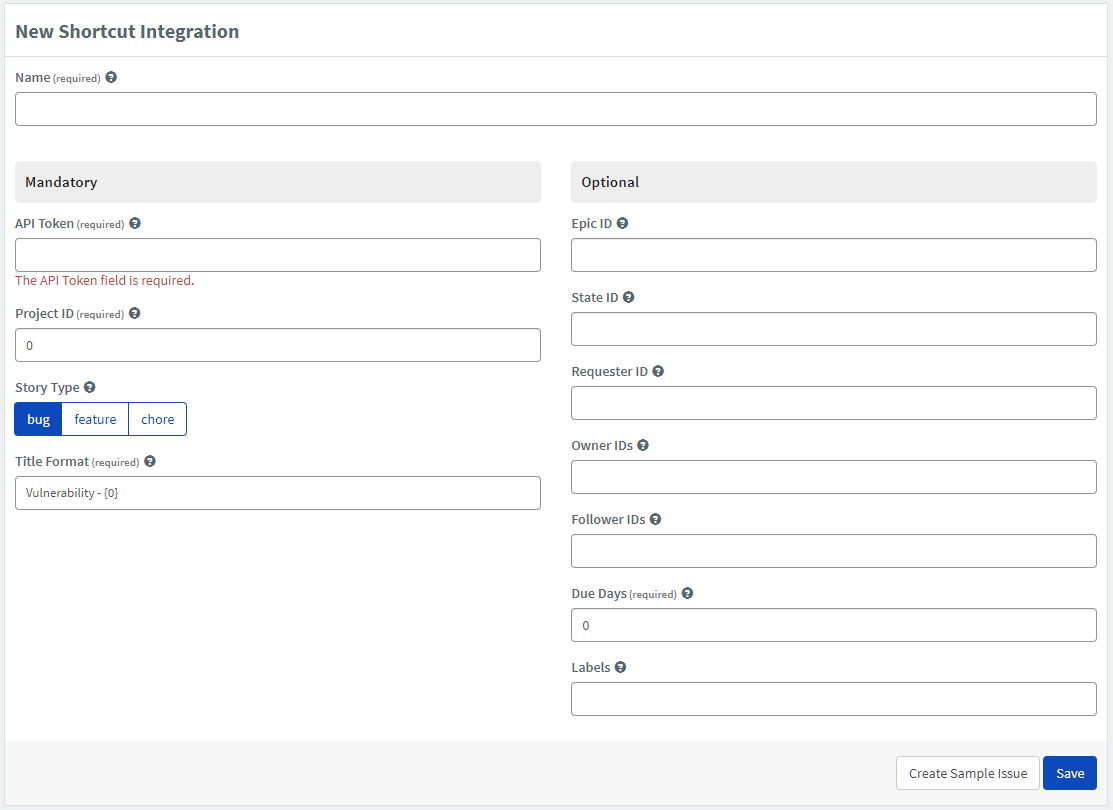Select the chore story type
This screenshot has height=810, width=1113.
tap(158, 419)
